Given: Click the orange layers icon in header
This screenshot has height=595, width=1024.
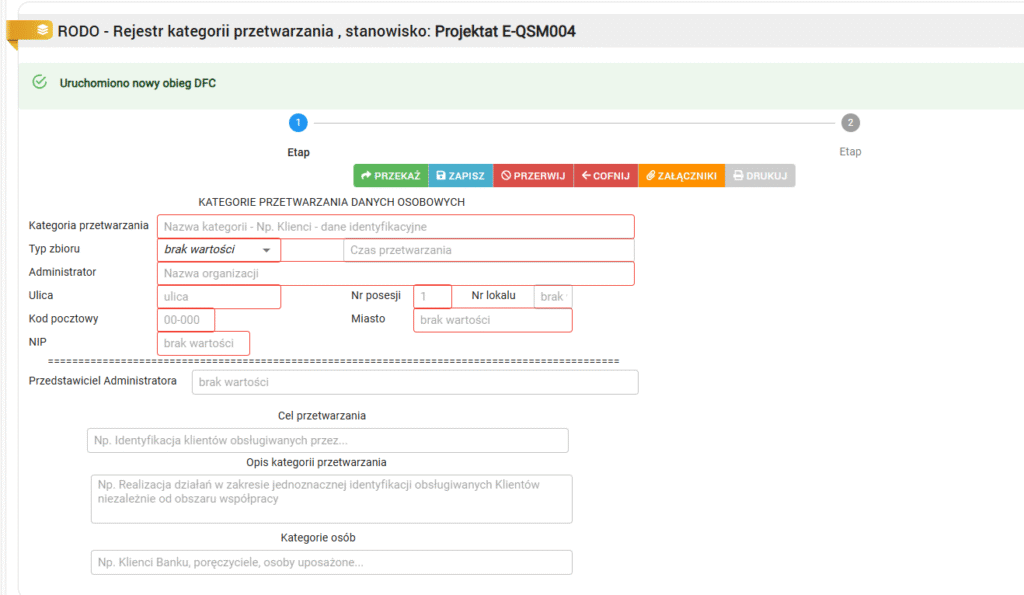Looking at the screenshot, I should (42, 30).
